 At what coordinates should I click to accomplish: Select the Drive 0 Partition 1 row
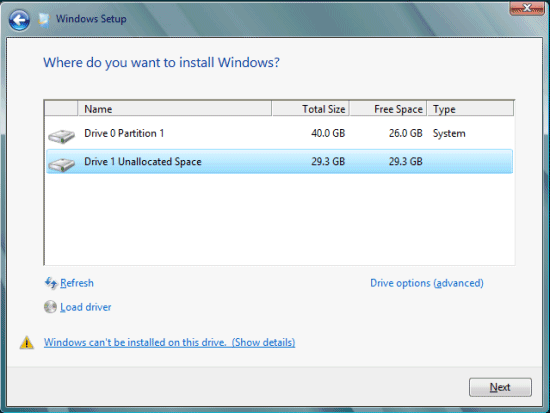tap(279, 134)
